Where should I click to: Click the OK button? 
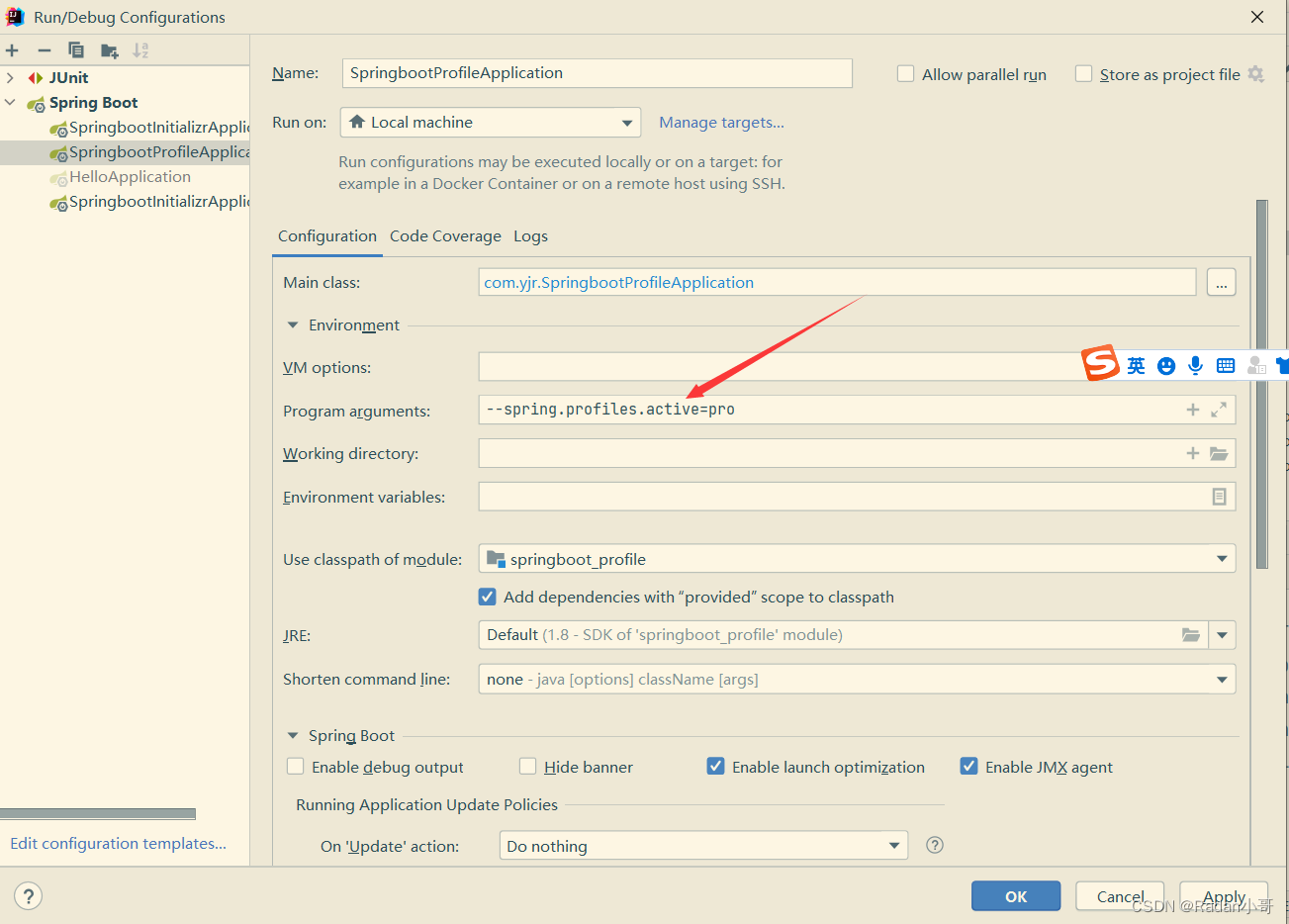(x=1016, y=896)
